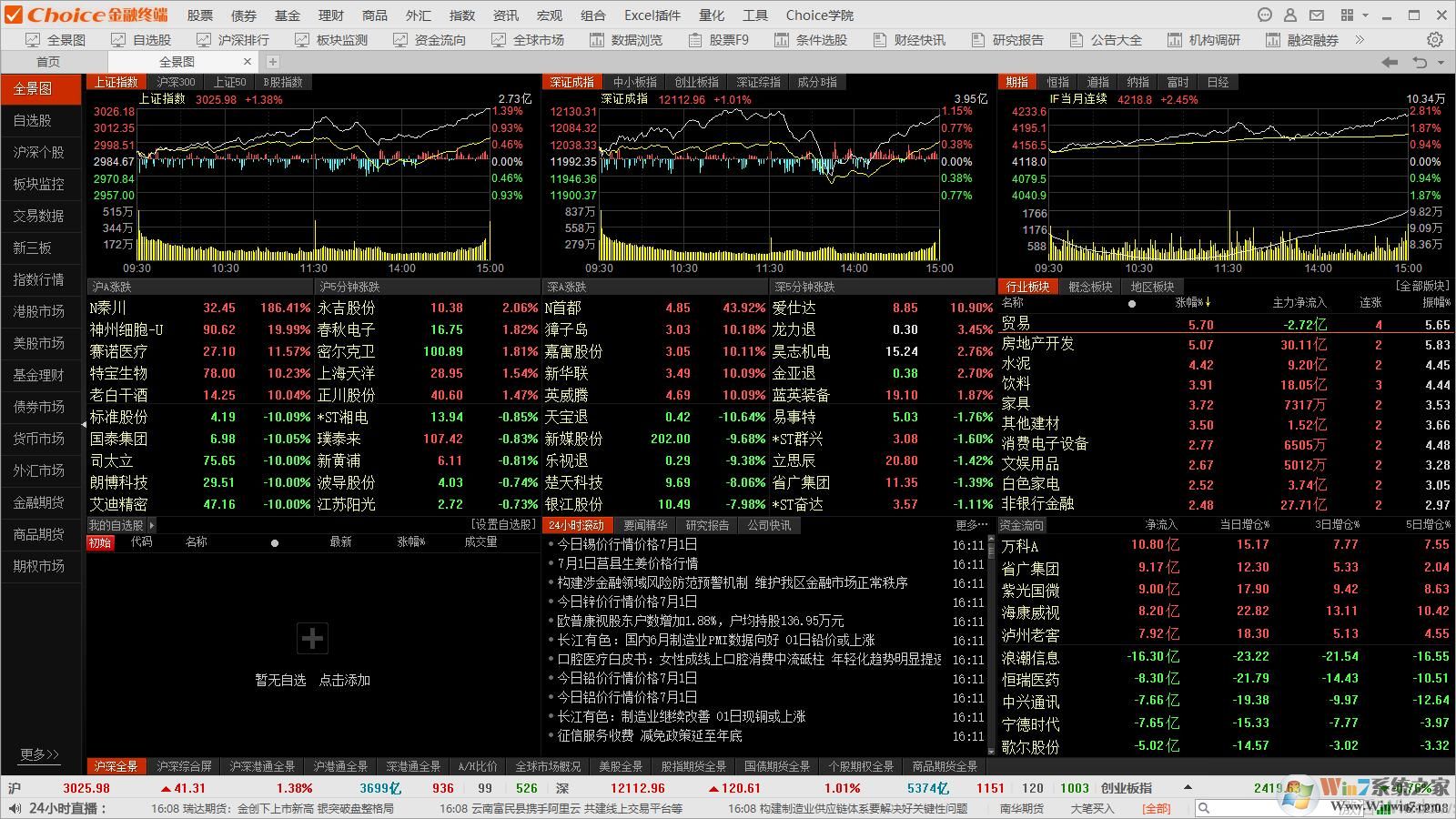The image size is (1456, 819).
Task: Expand 更多 in the left sidebar
Action: [x=39, y=753]
